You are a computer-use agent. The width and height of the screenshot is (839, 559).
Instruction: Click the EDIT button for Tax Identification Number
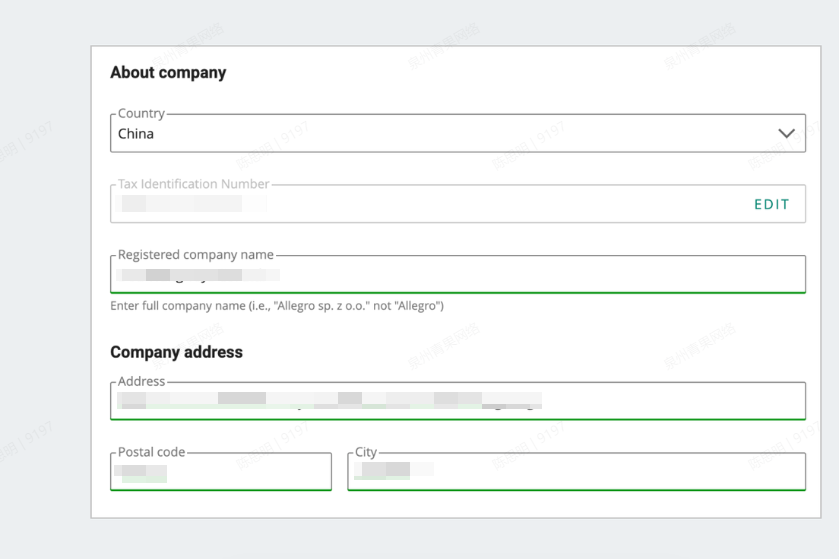click(x=771, y=204)
